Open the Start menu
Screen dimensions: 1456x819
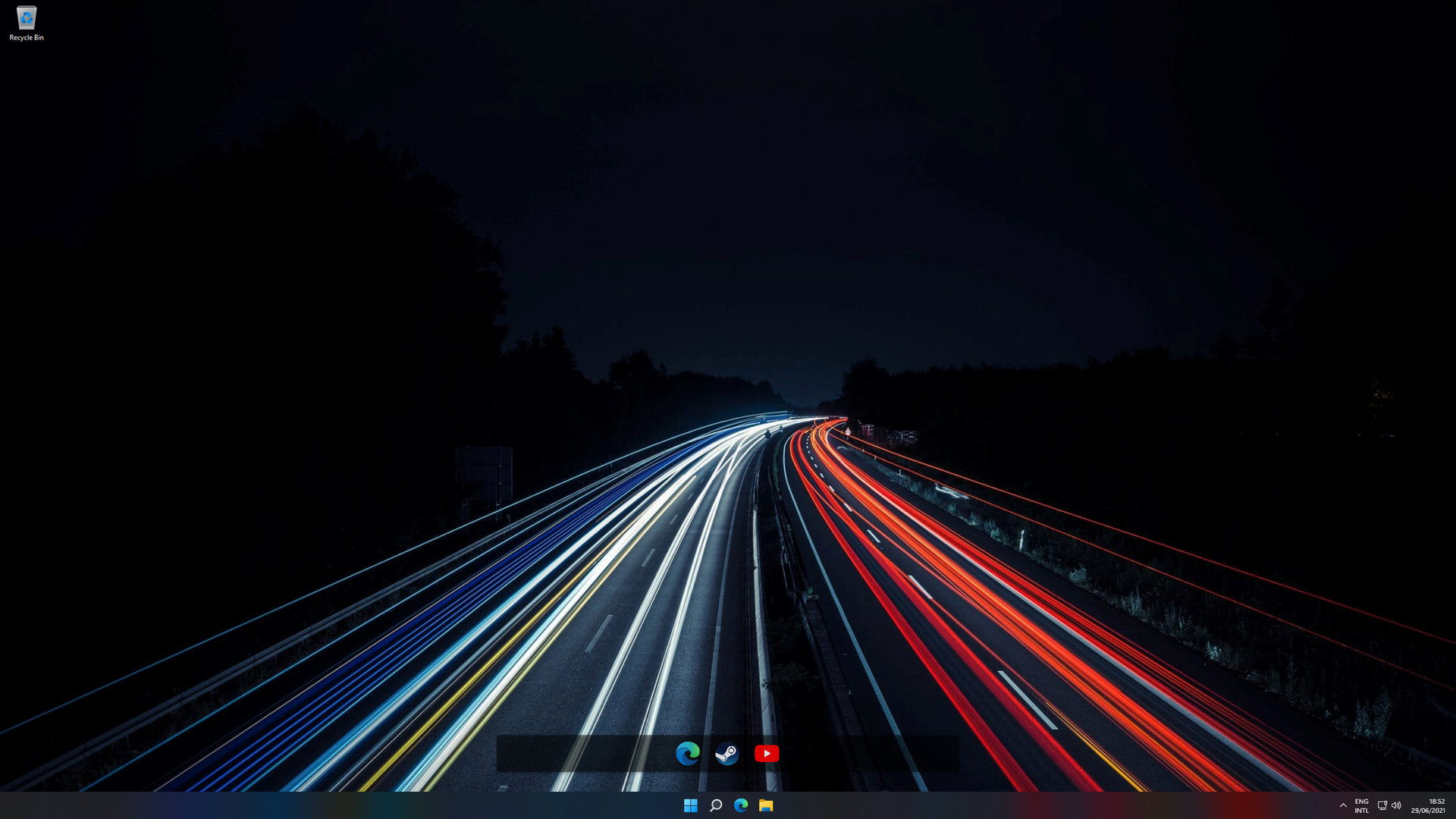tap(690, 806)
